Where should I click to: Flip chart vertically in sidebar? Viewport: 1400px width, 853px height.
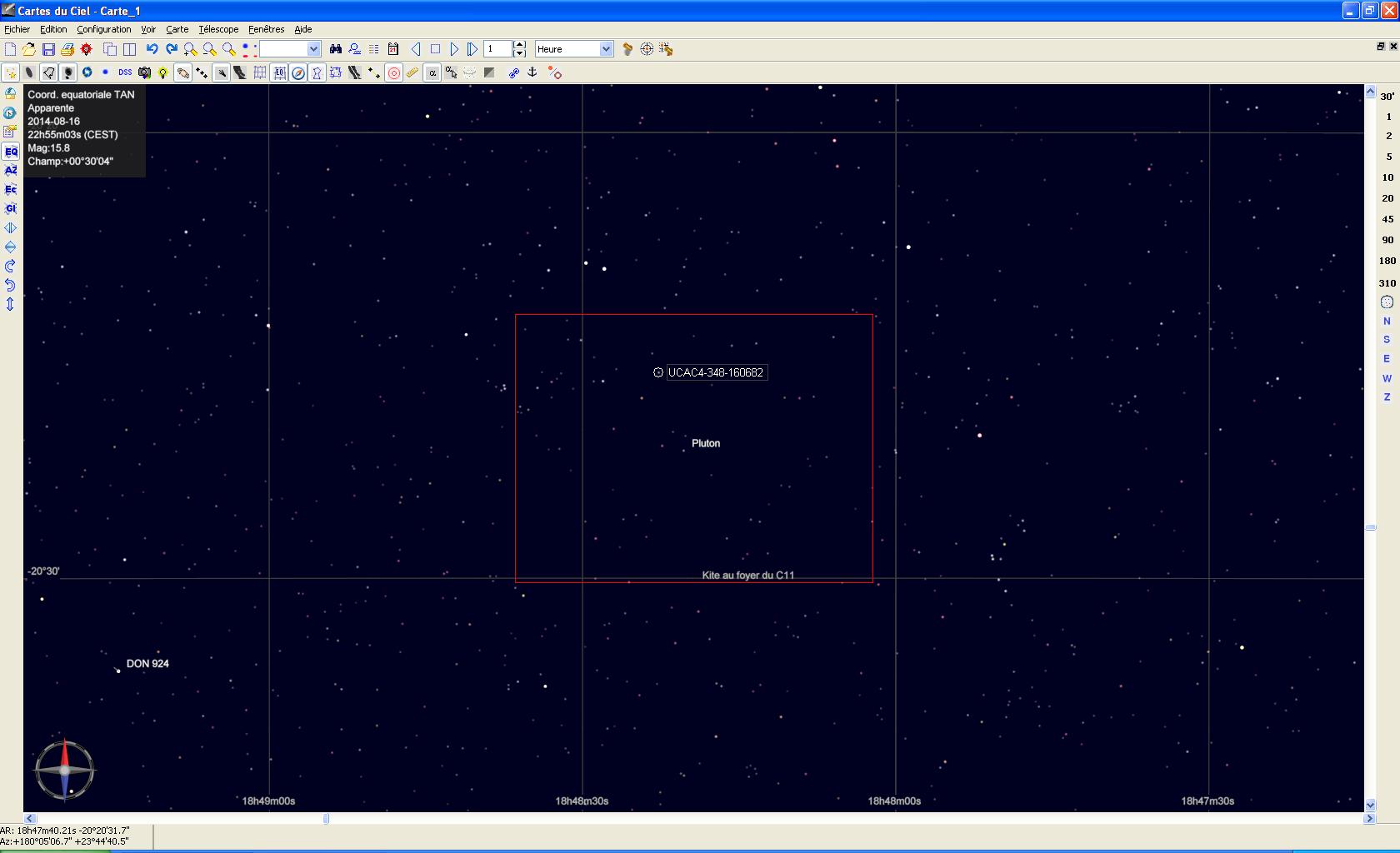[11, 247]
